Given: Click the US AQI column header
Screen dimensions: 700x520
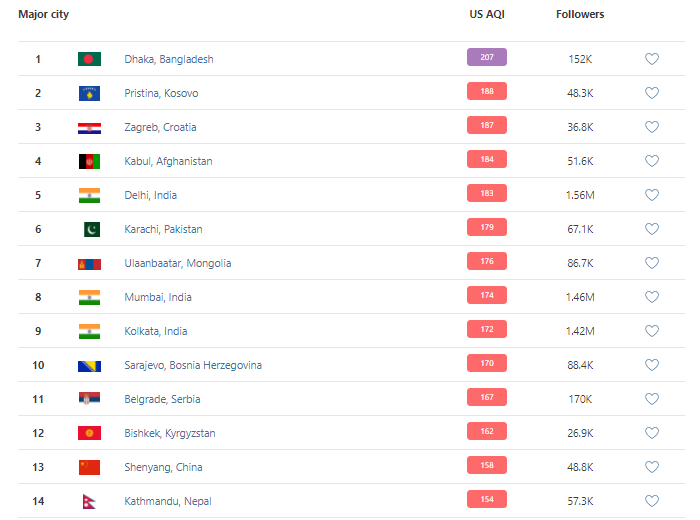Looking at the screenshot, I should point(487,15).
